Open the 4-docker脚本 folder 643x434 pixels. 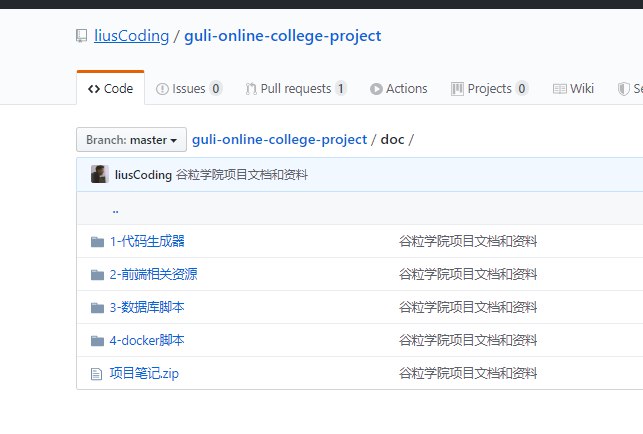point(147,340)
